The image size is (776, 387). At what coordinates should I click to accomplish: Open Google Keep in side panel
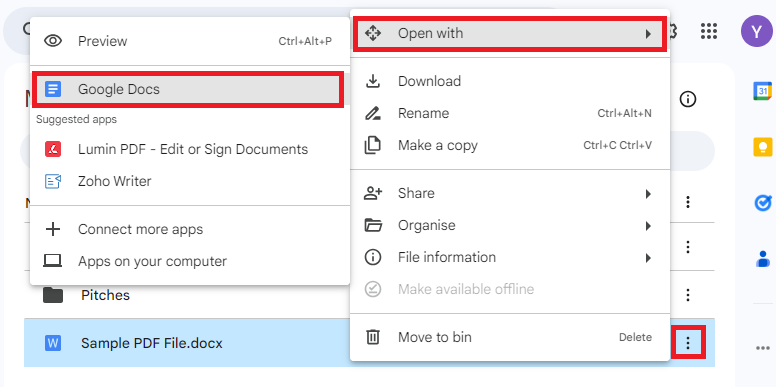click(763, 147)
